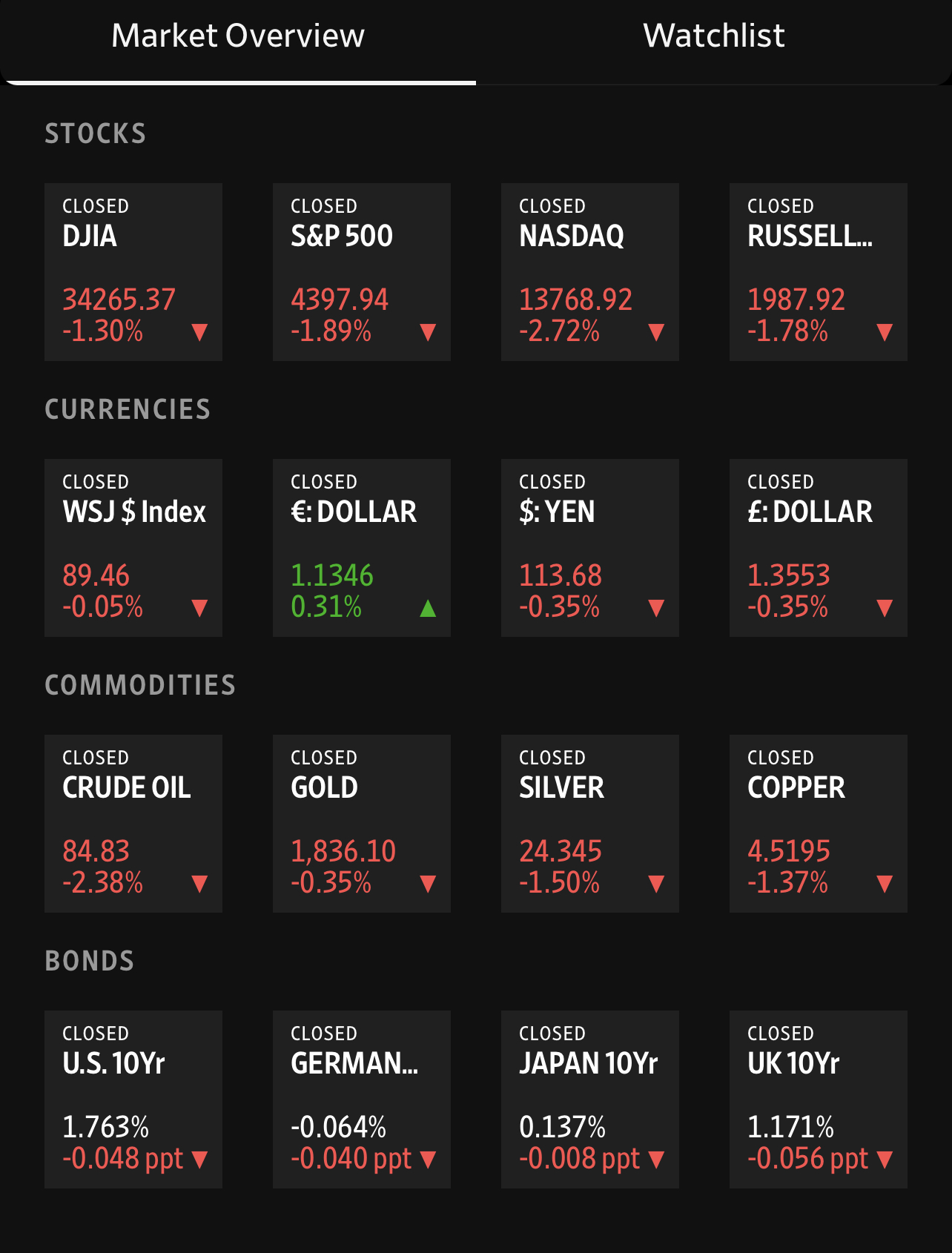Open the DJIA stock card
The image size is (952, 1253).
pos(133,271)
